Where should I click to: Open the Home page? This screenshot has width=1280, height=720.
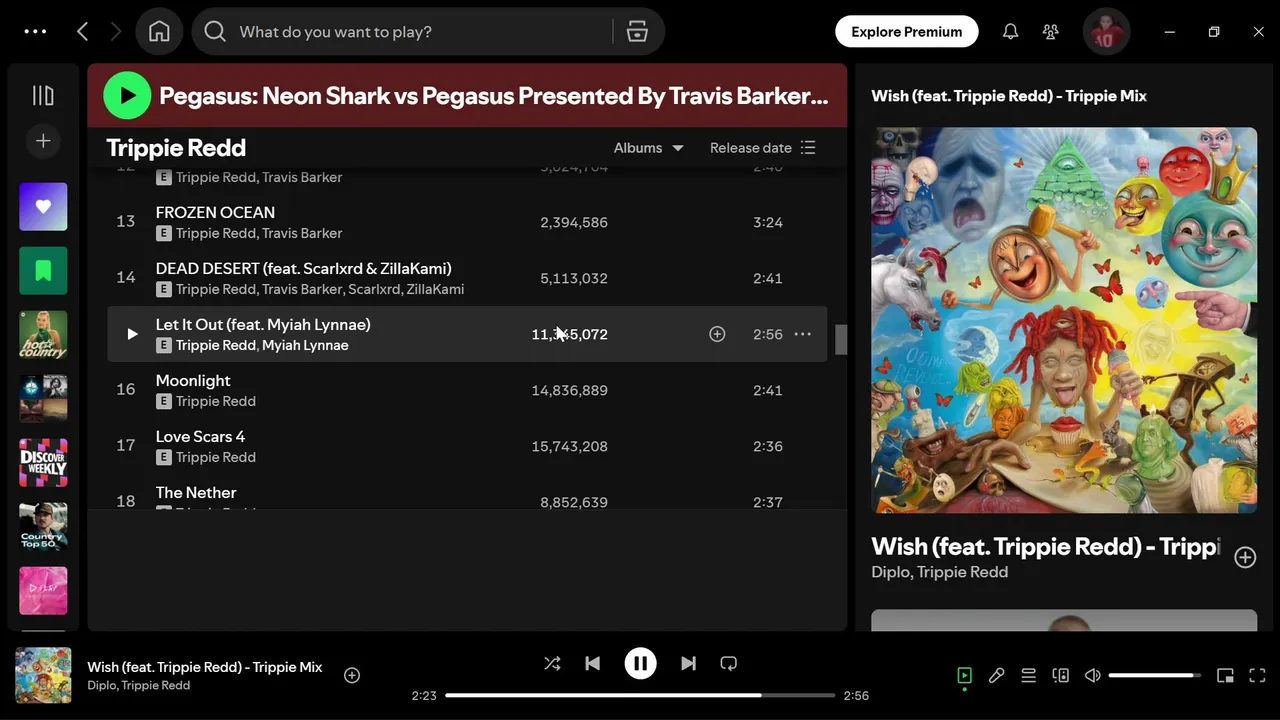pyautogui.click(x=159, y=32)
